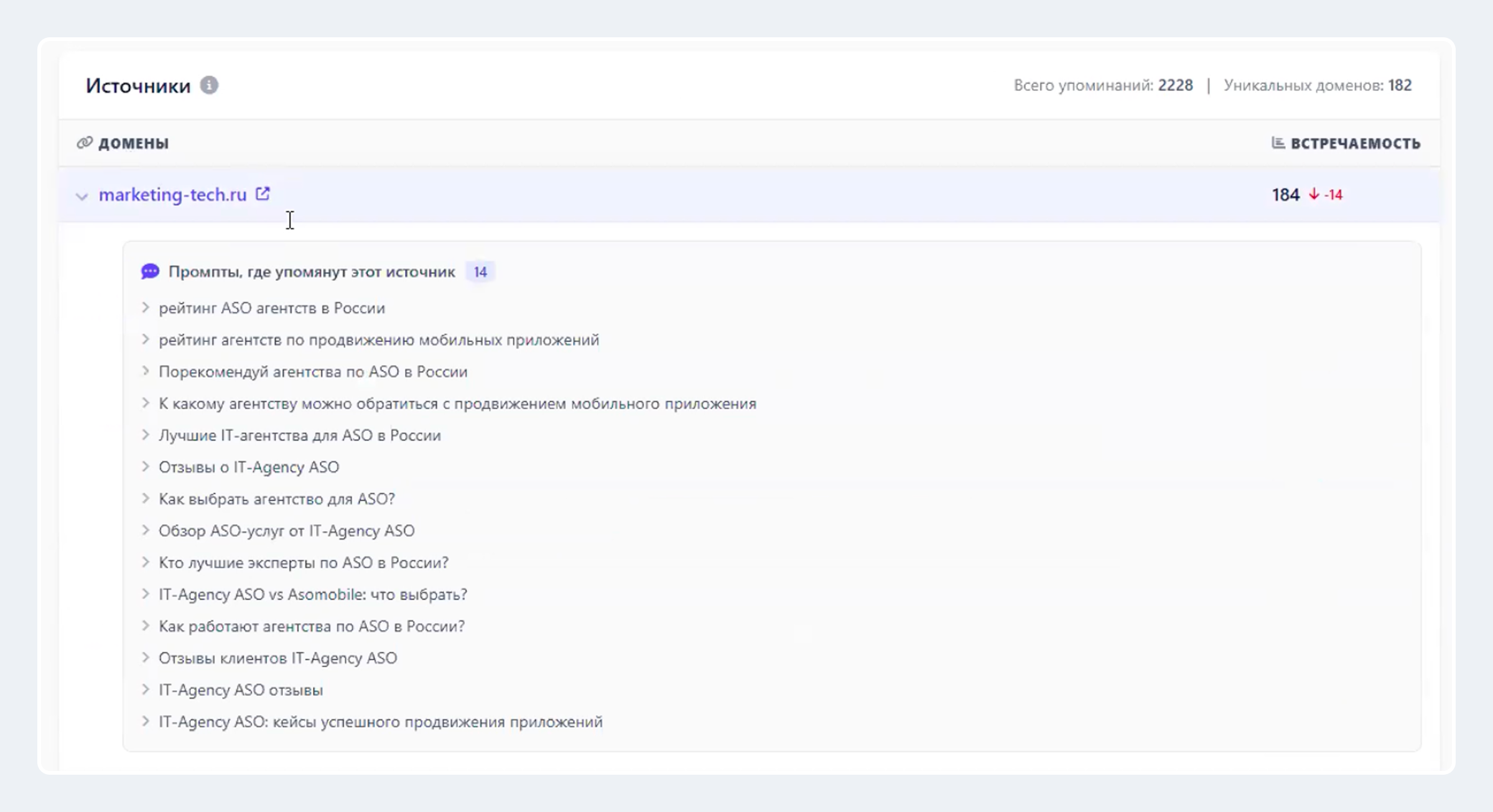Click the chart icon beside ВСТРЕЧАЕМОСТЬ

tap(1278, 143)
